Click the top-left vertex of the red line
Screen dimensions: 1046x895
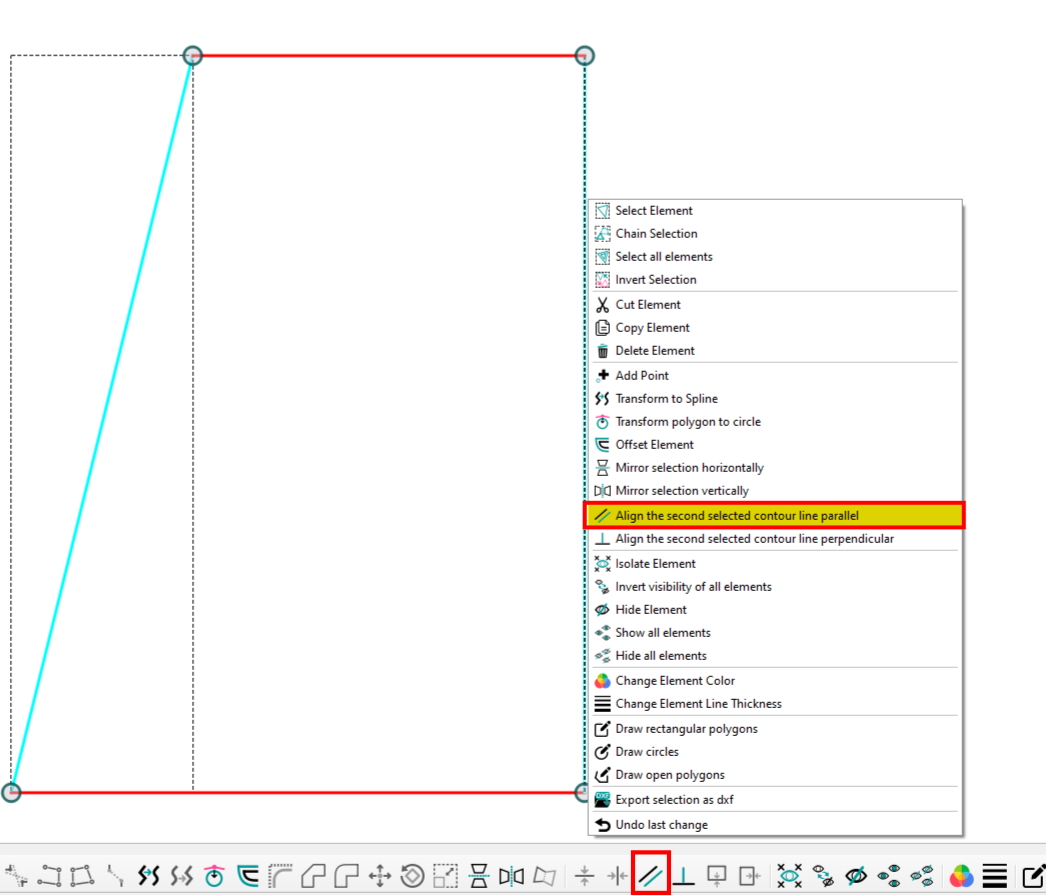[x=193, y=56]
